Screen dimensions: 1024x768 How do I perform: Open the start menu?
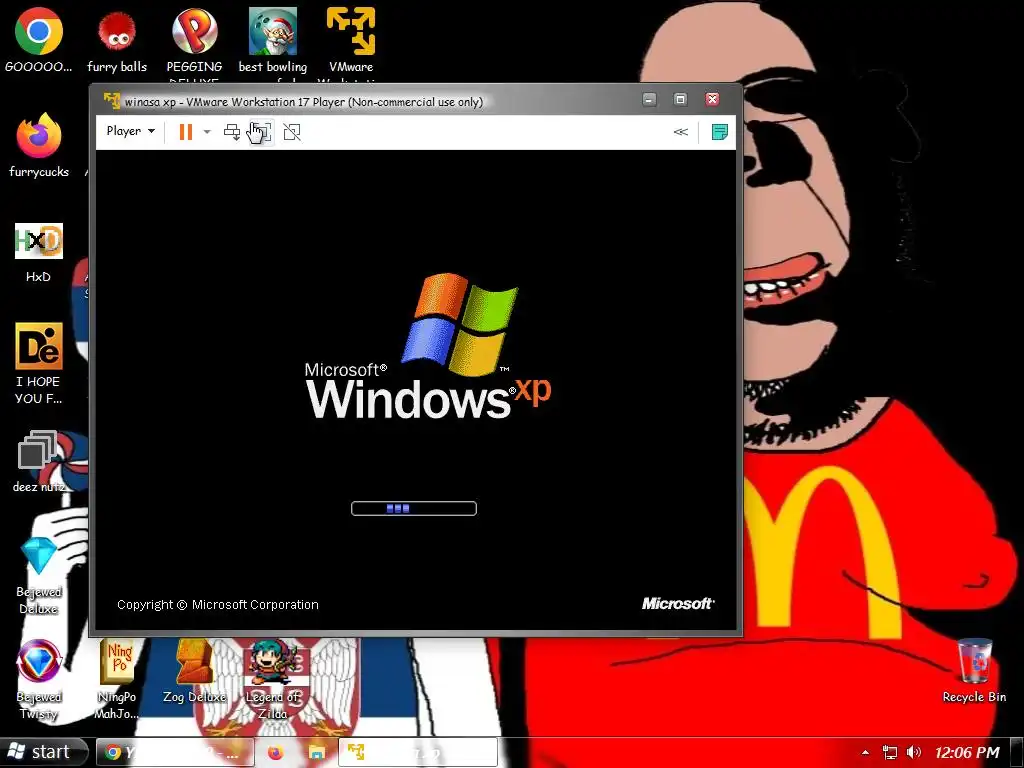[42, 752]
